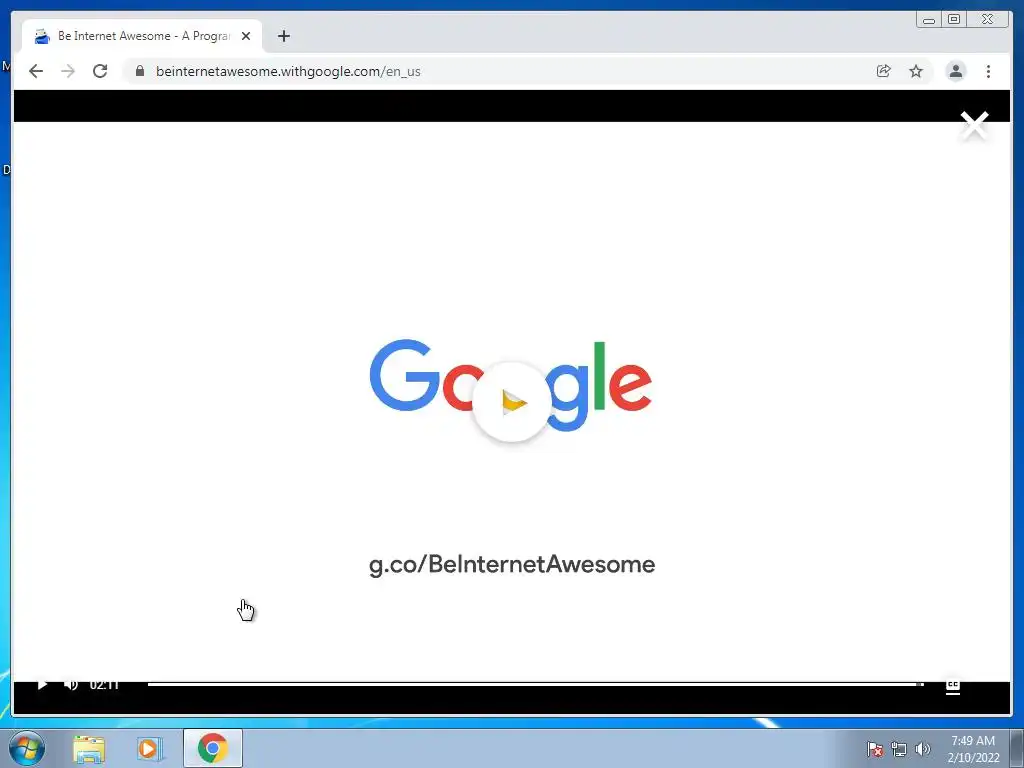This screenshot has width=1024, height=768.
Task: Open Action Center flag in tray
Action: point(875,749)
